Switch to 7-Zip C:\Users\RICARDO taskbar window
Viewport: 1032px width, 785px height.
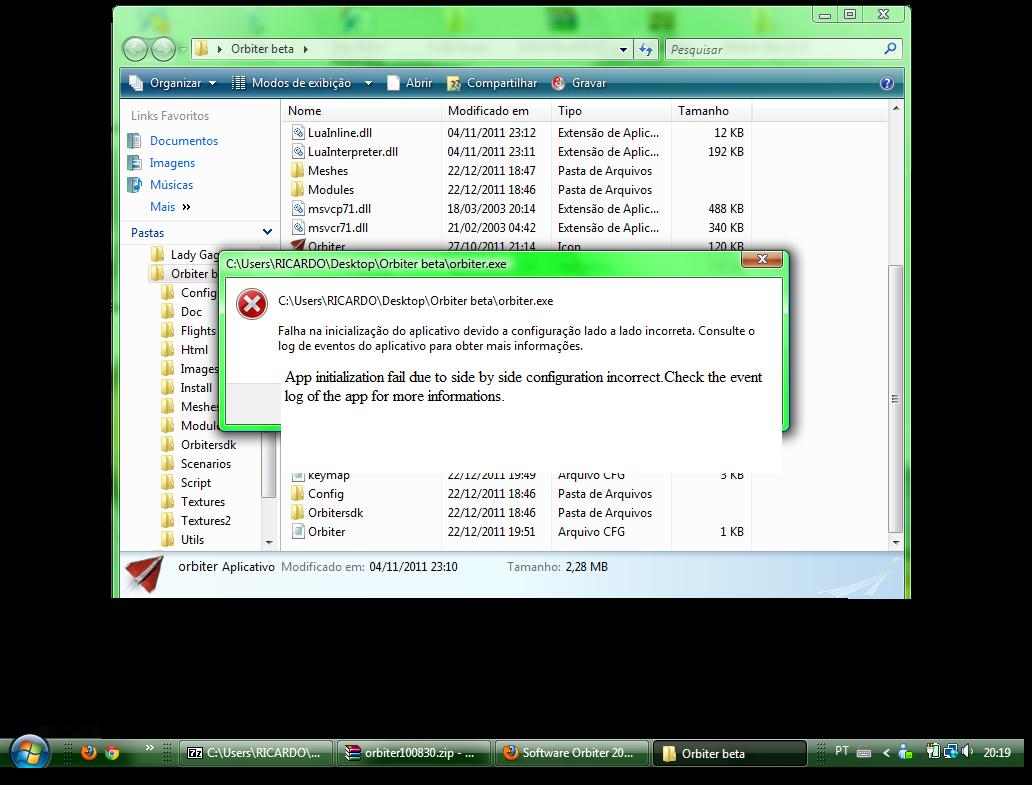pyautogui.click(x=255, y=753)
